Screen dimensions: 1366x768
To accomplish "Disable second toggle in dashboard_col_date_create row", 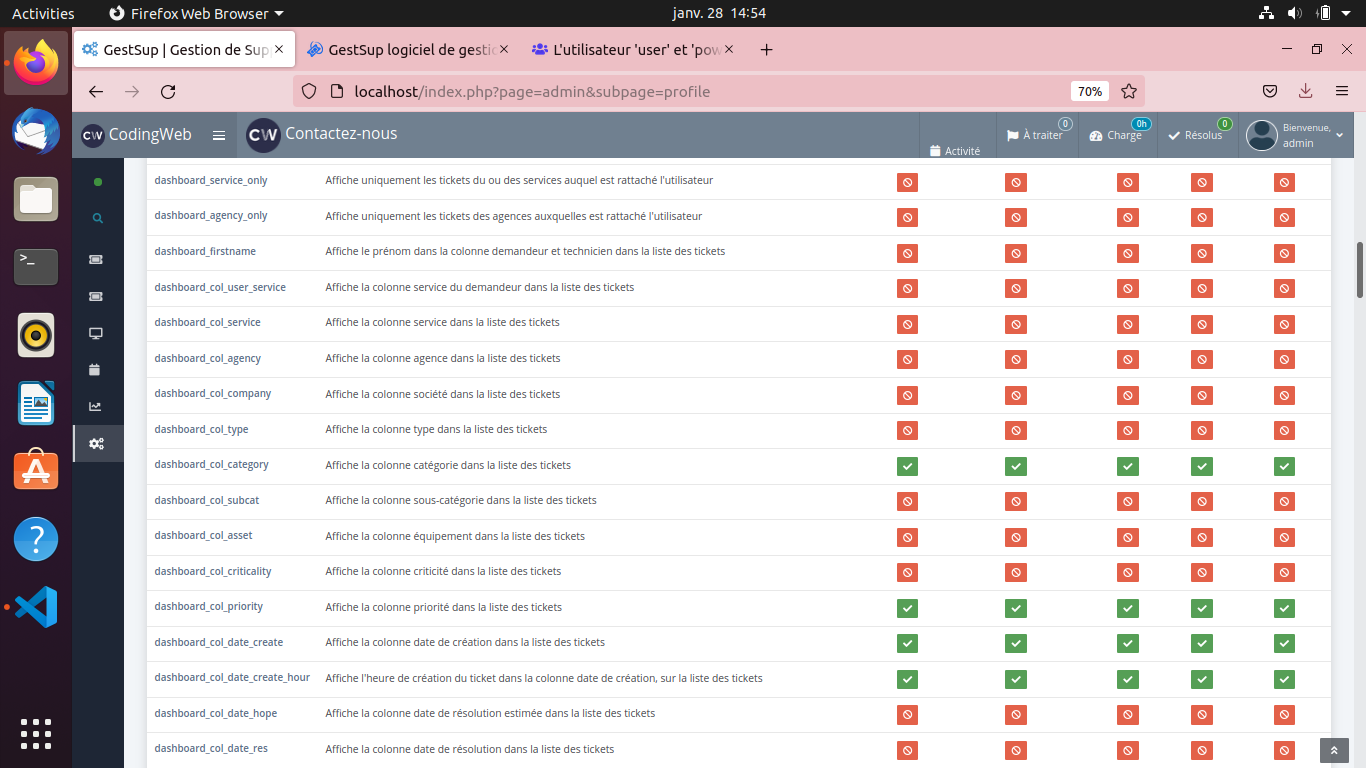I will point(1016,644).
